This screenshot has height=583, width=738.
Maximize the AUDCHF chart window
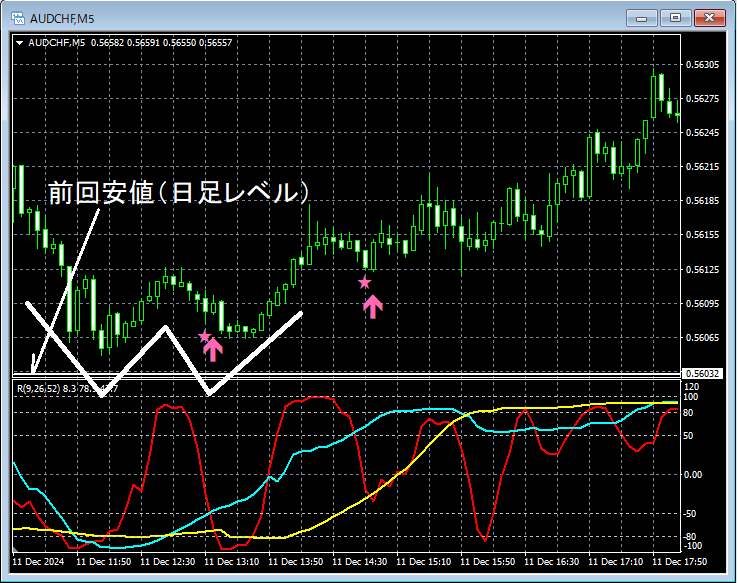point(675,18)
